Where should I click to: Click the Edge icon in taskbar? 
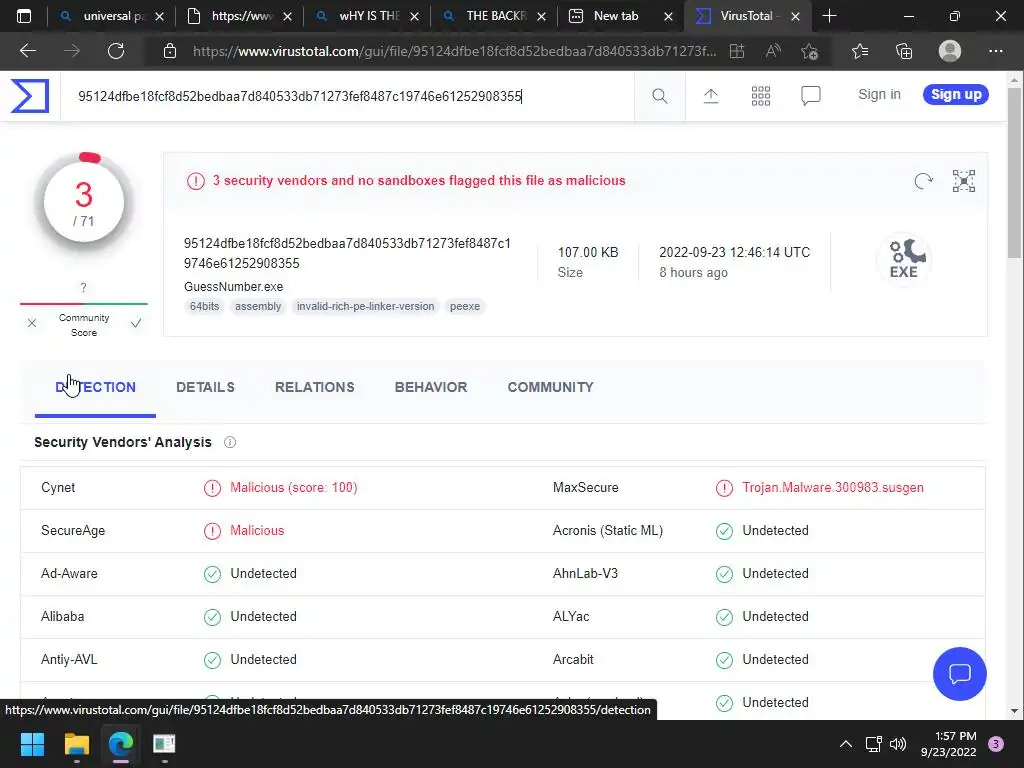pyautogui.click(x=121, y=744)
